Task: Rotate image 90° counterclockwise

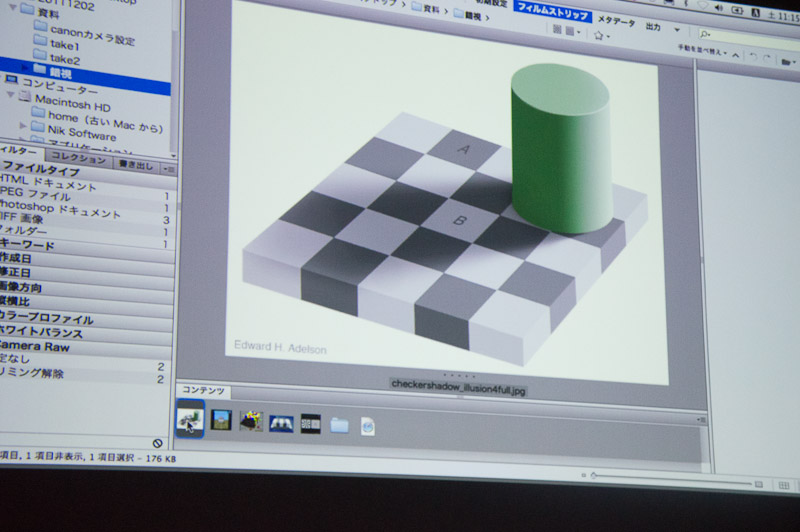Action: pyautogui.click(x=754, y=57)
